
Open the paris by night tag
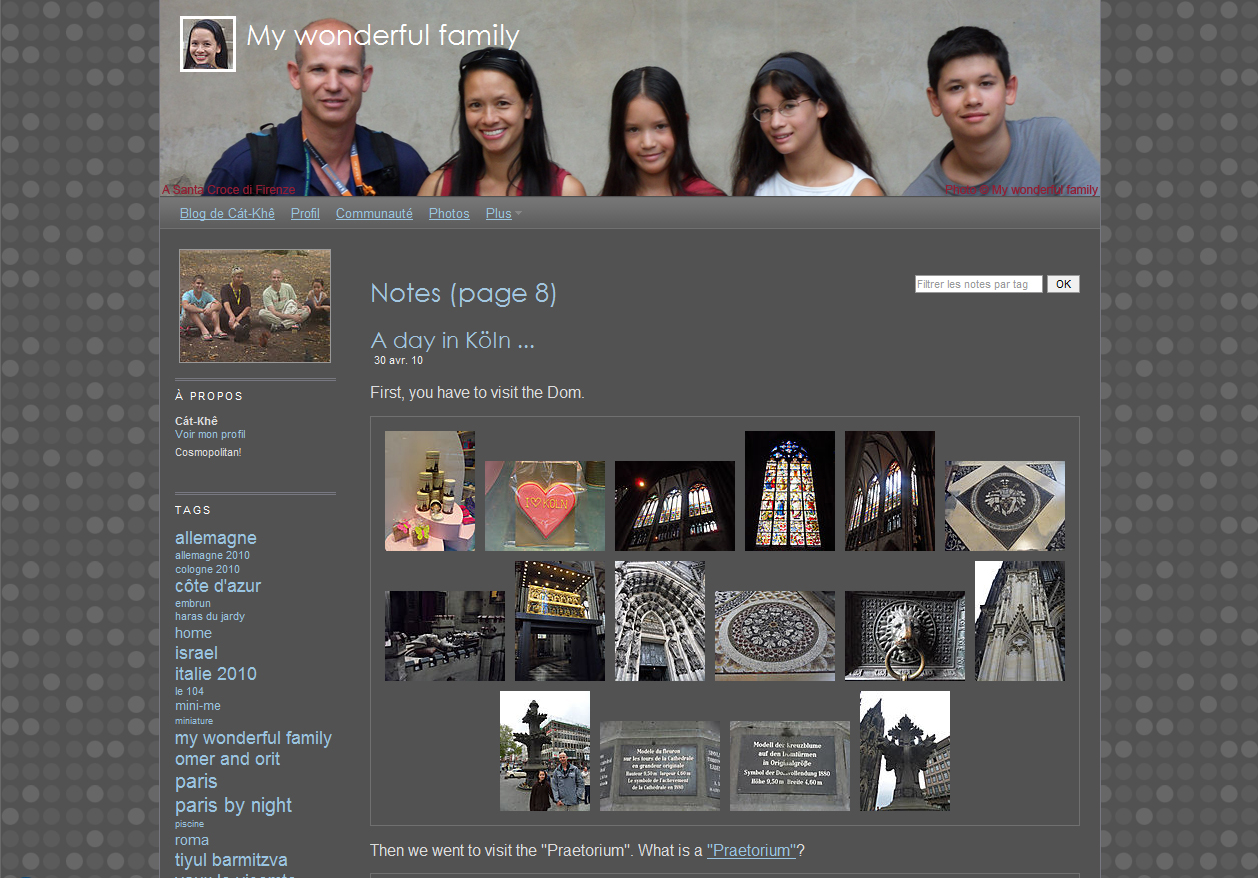point(233,805)
